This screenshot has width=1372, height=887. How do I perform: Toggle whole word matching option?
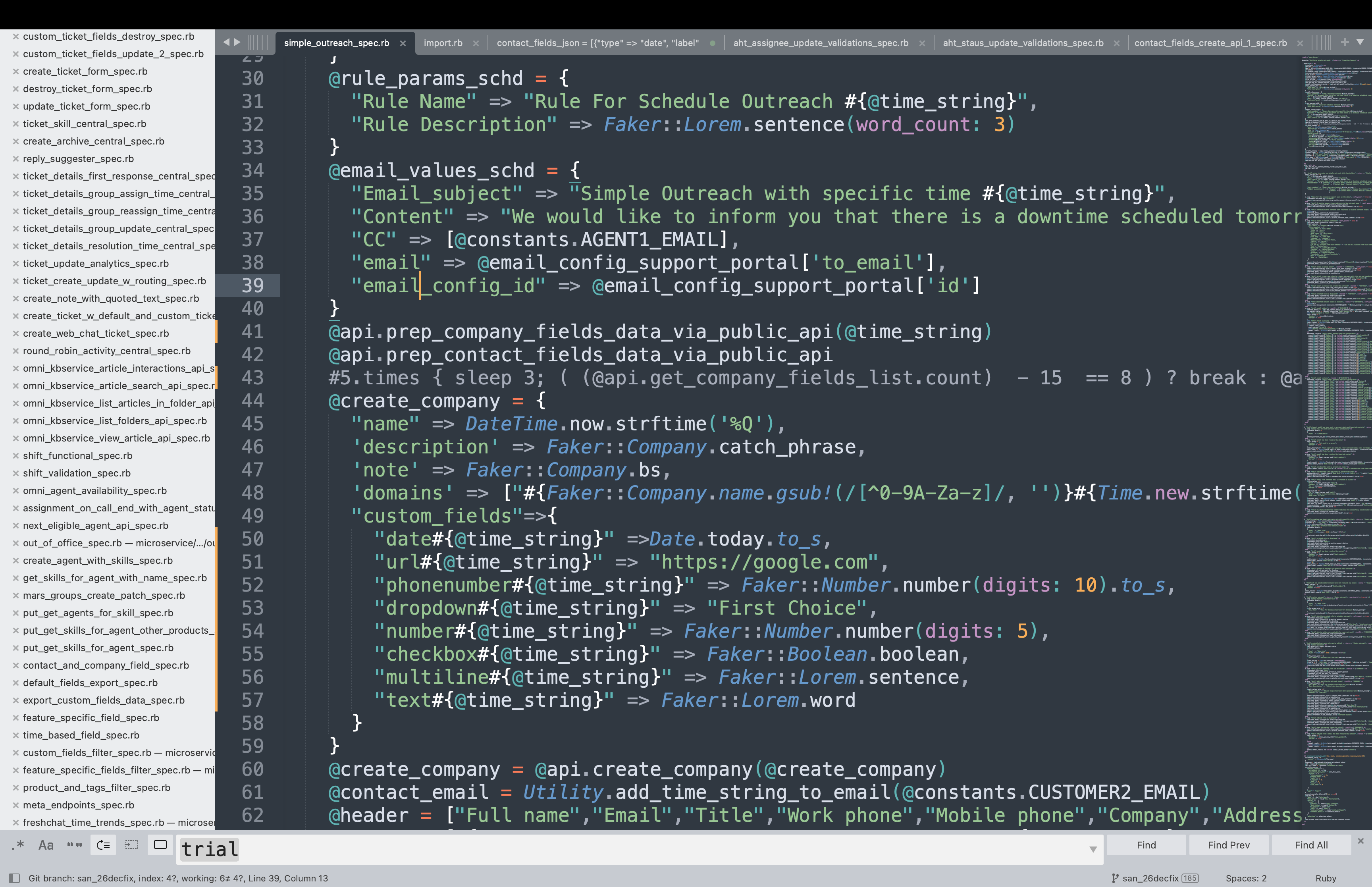point(74,845)
